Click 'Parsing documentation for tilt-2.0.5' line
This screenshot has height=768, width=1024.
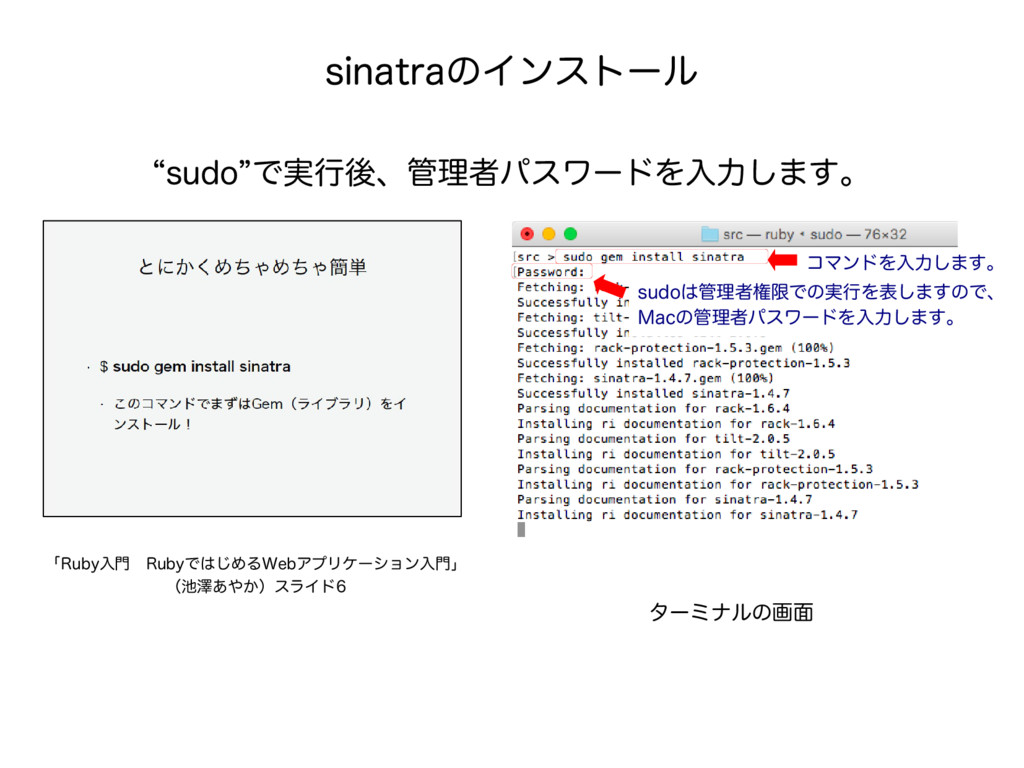[x=653, y=439]
